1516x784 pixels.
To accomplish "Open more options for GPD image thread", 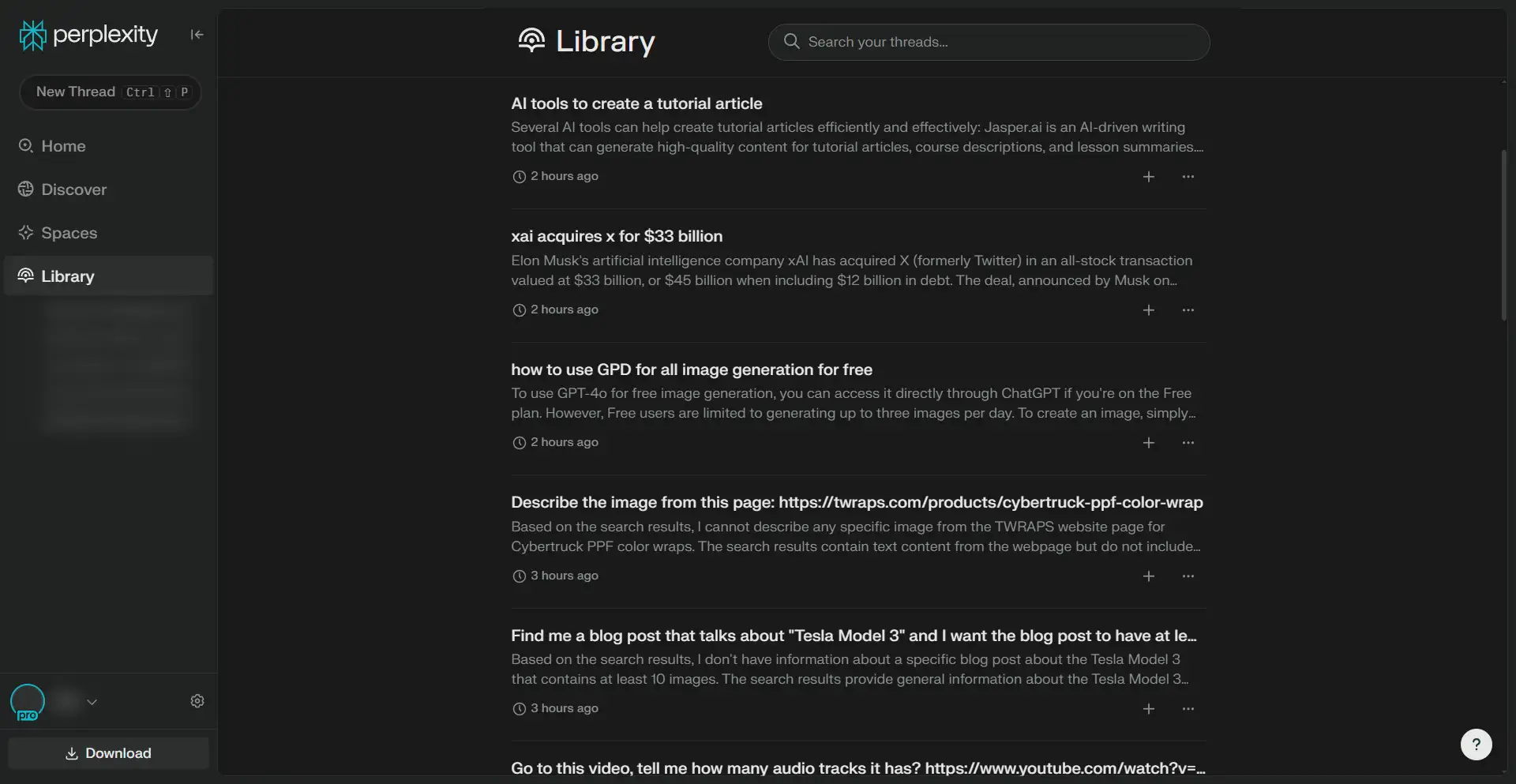I will (1188, 443).
